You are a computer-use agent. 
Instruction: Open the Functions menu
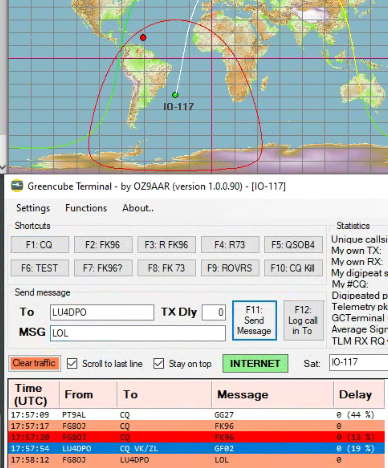point(86,208)
